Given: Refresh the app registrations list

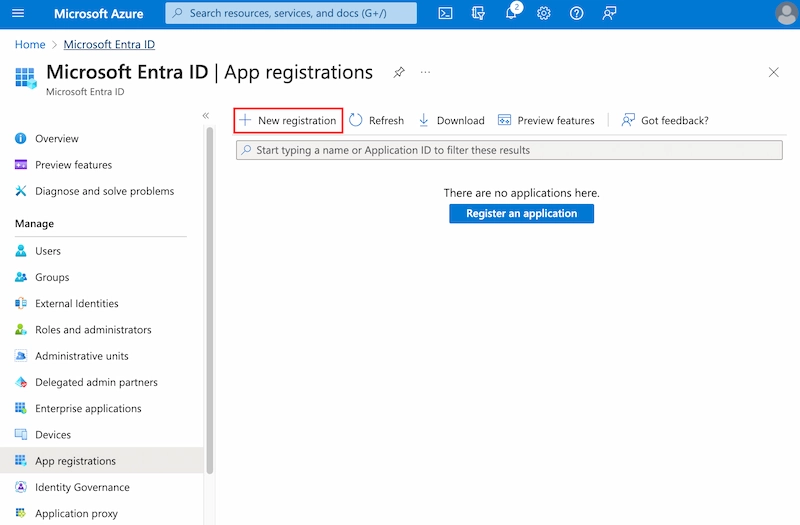Looking at the screenshot, I should tap(376, 120).
